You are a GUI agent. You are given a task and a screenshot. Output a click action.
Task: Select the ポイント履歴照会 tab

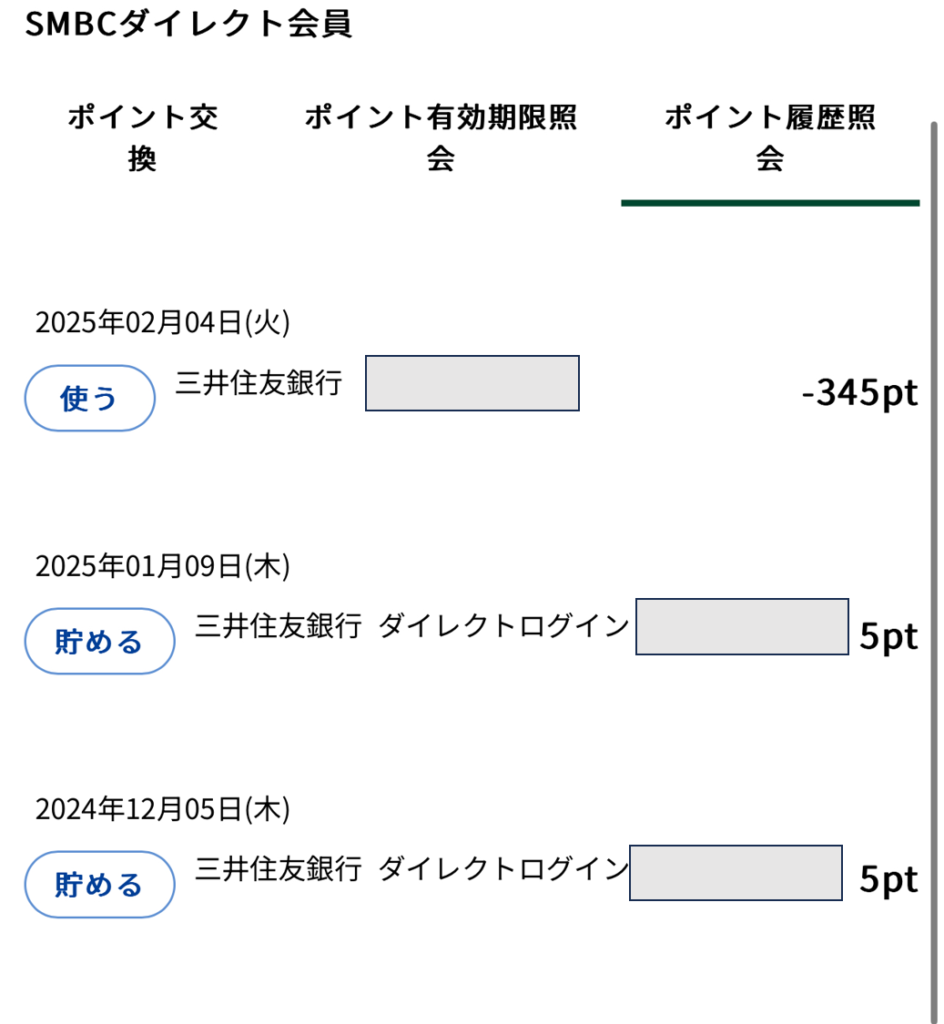(x=770, y=138)
